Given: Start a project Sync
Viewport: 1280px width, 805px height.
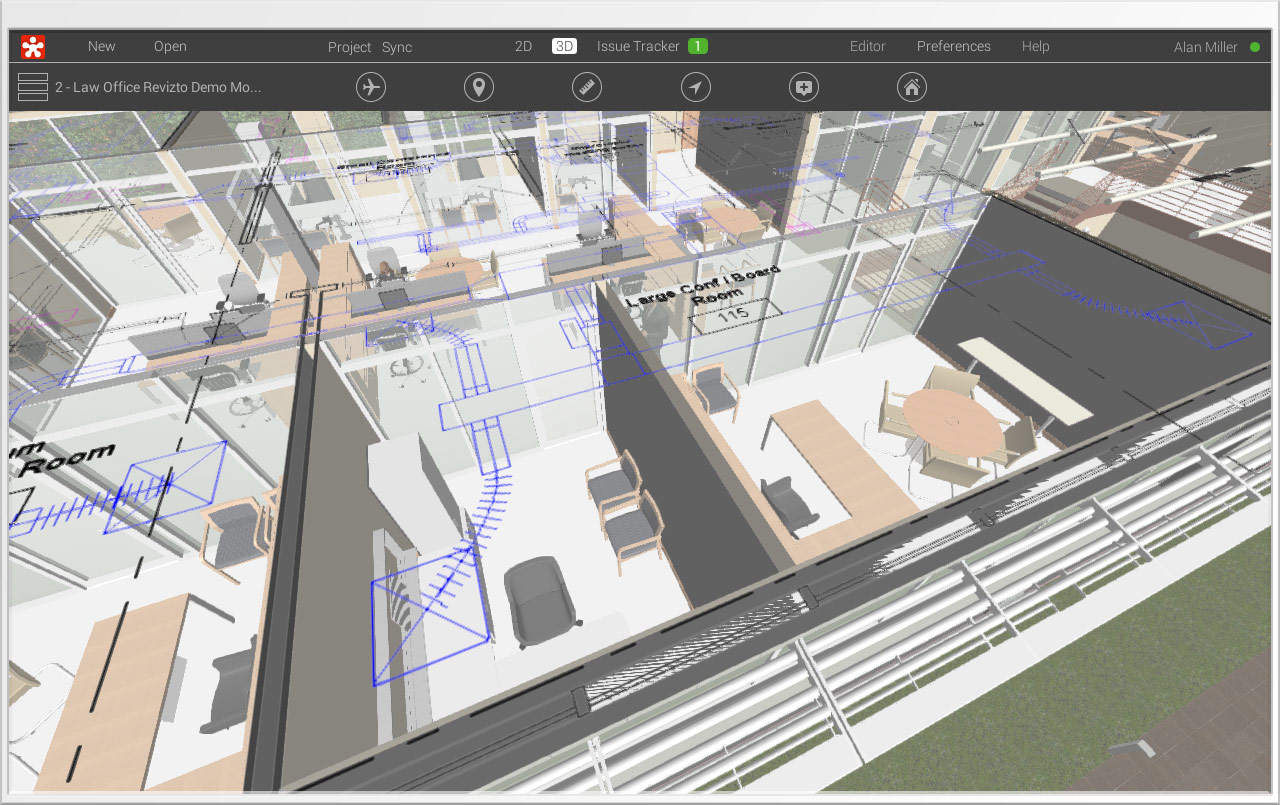Looking at the screenshot, I should pos(397,46).
